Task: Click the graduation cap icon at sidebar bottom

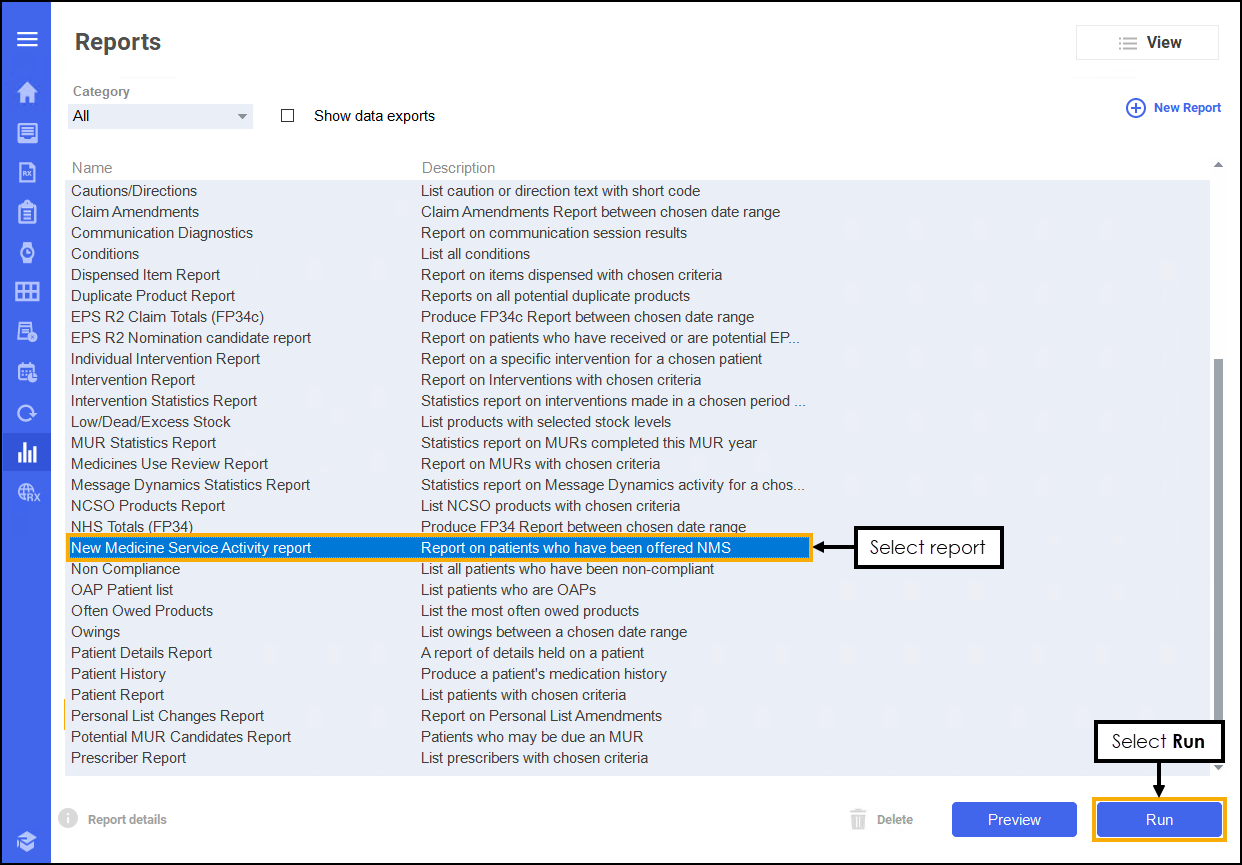Action: pos(27,841)
